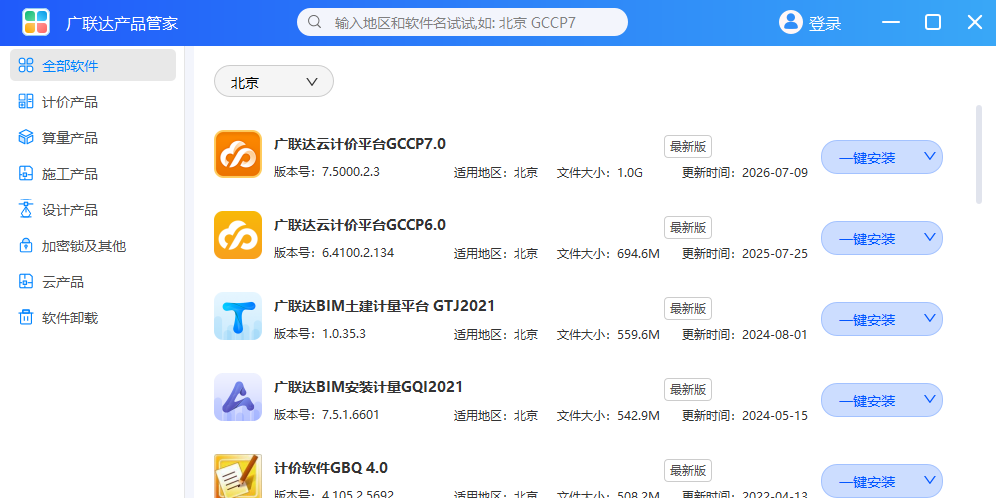Click the 最新版 tag of GTJ2021
Viewport: 996px width, 498px height.
point(688,309)
